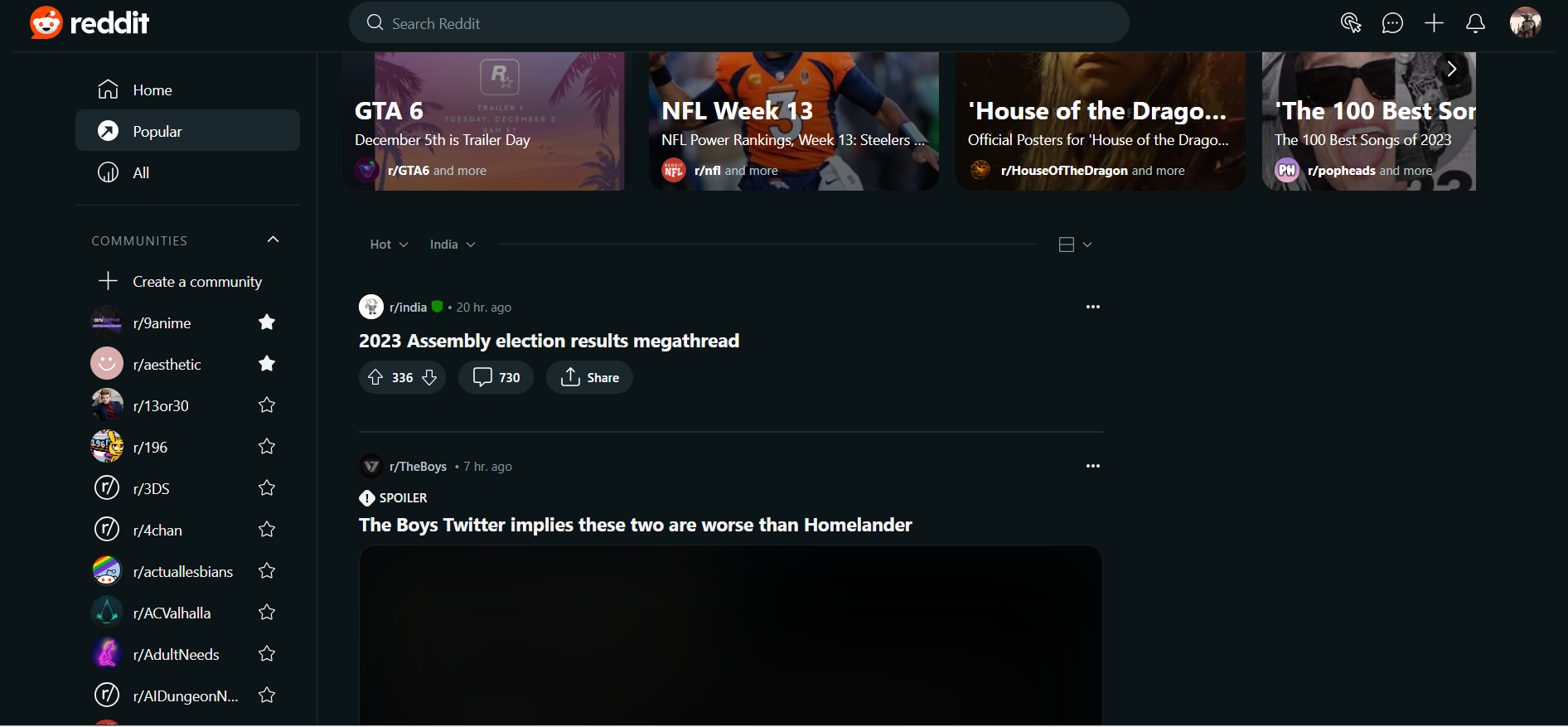
Task: Click Create a community
Action: tap(196, 282)
